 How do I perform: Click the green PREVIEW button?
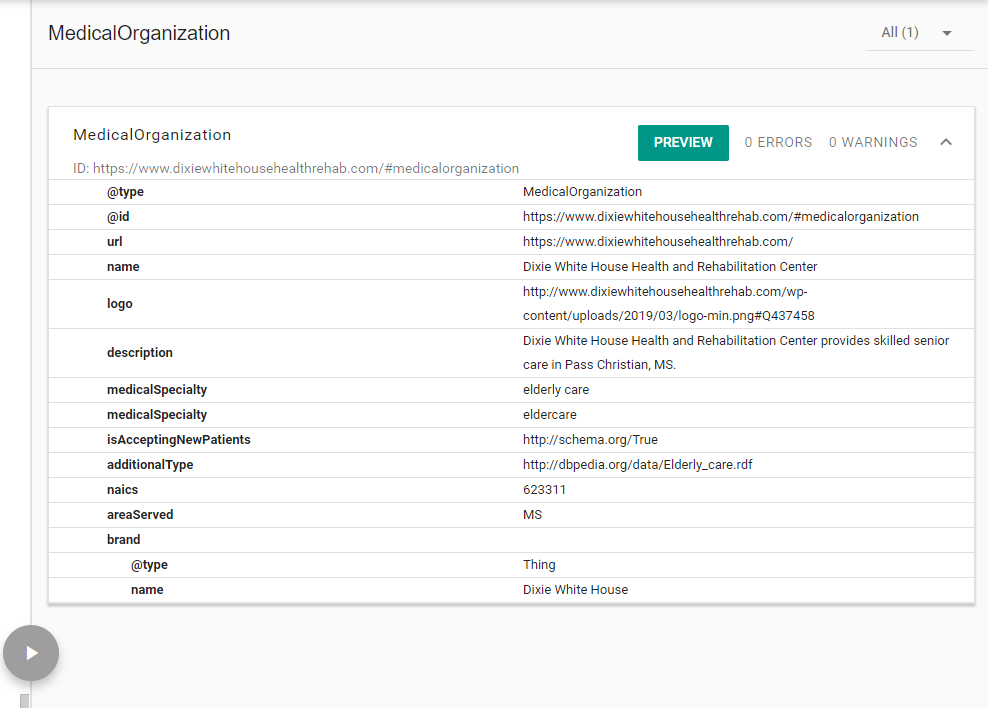pos(683,143)
